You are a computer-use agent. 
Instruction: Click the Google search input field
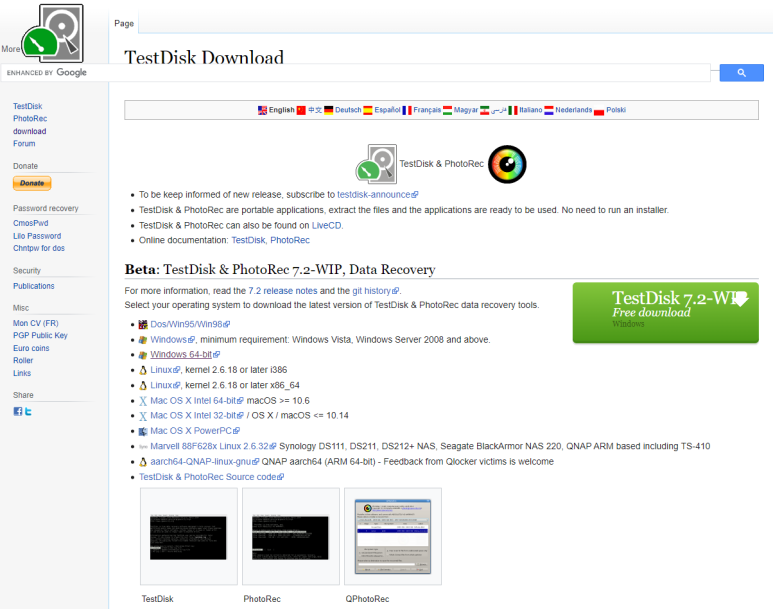click(x=356, y=73)
